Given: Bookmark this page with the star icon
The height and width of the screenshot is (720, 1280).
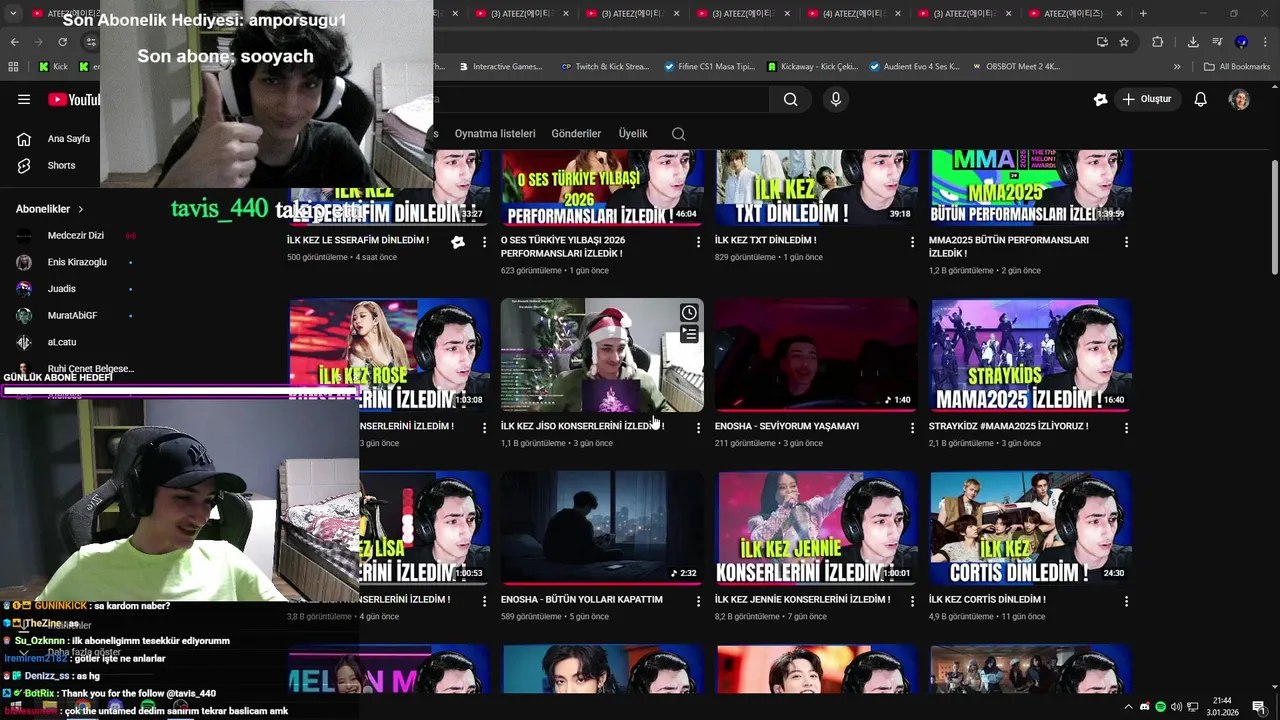Looking at the screenshot, I should (1124, 42).
